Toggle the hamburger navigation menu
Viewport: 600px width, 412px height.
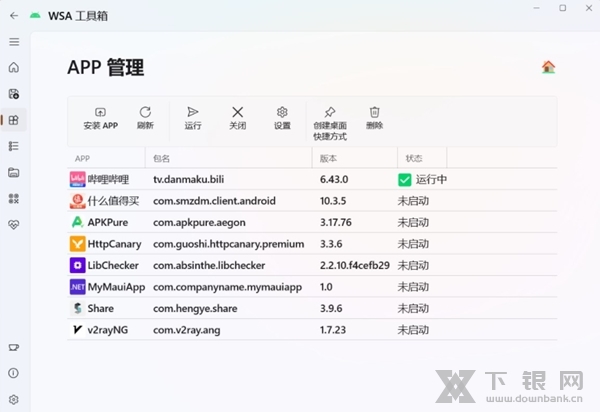(x=14, y=42)
